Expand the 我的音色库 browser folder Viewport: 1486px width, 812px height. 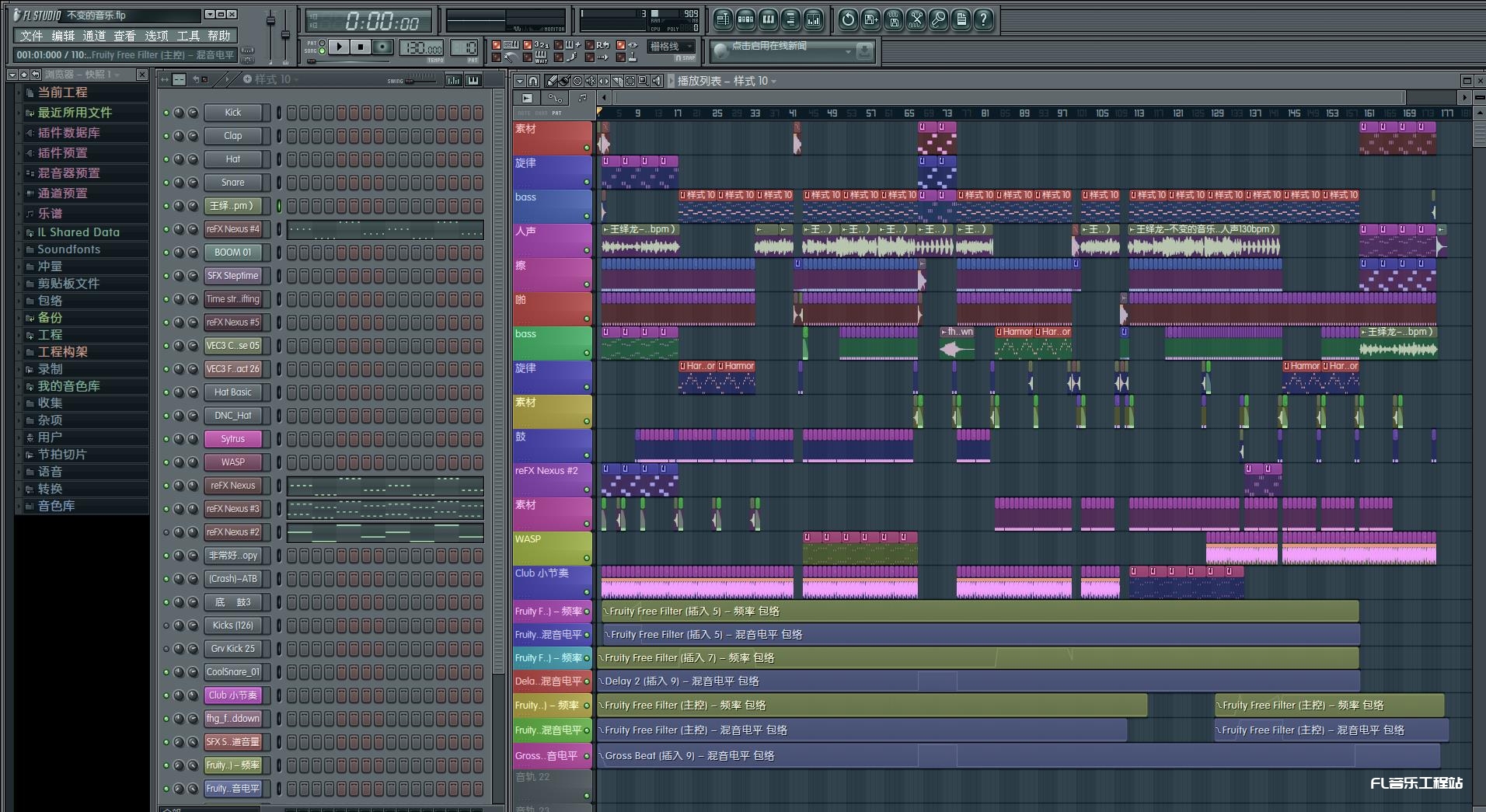click(x=68, y=386)
